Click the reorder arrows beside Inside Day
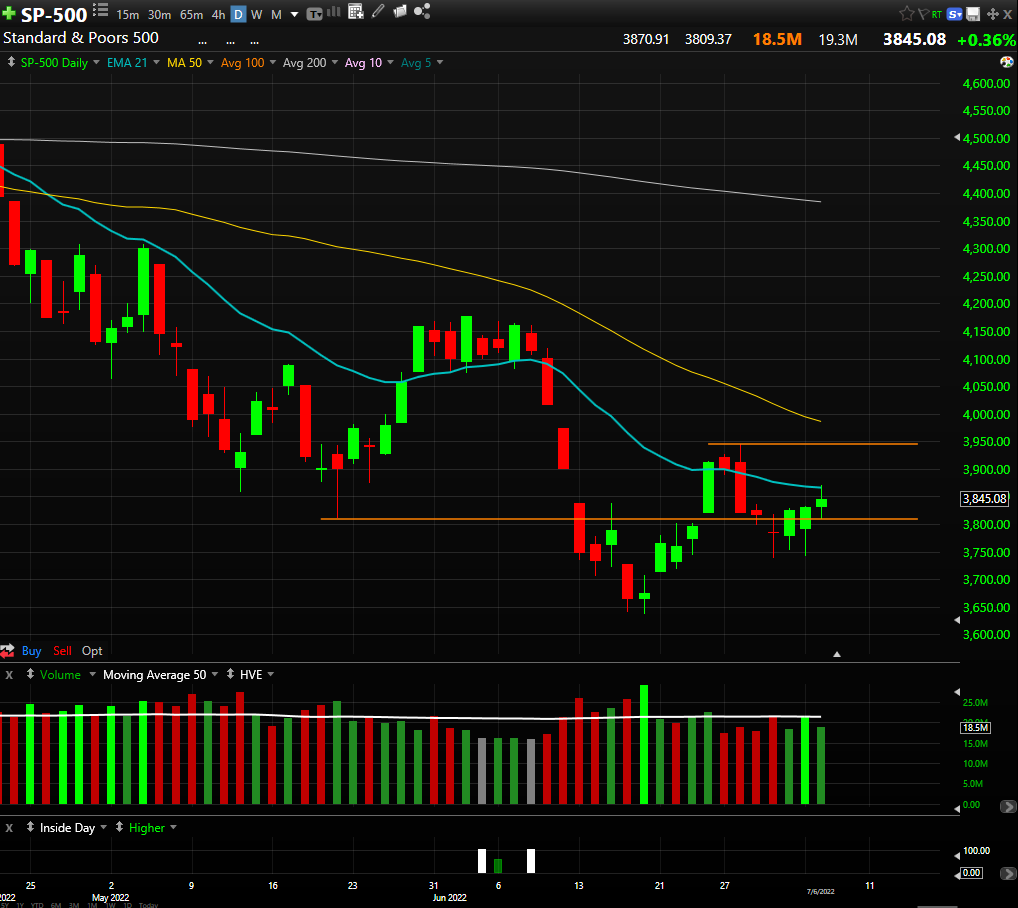 pyautogui.click(x=30, y=828)
